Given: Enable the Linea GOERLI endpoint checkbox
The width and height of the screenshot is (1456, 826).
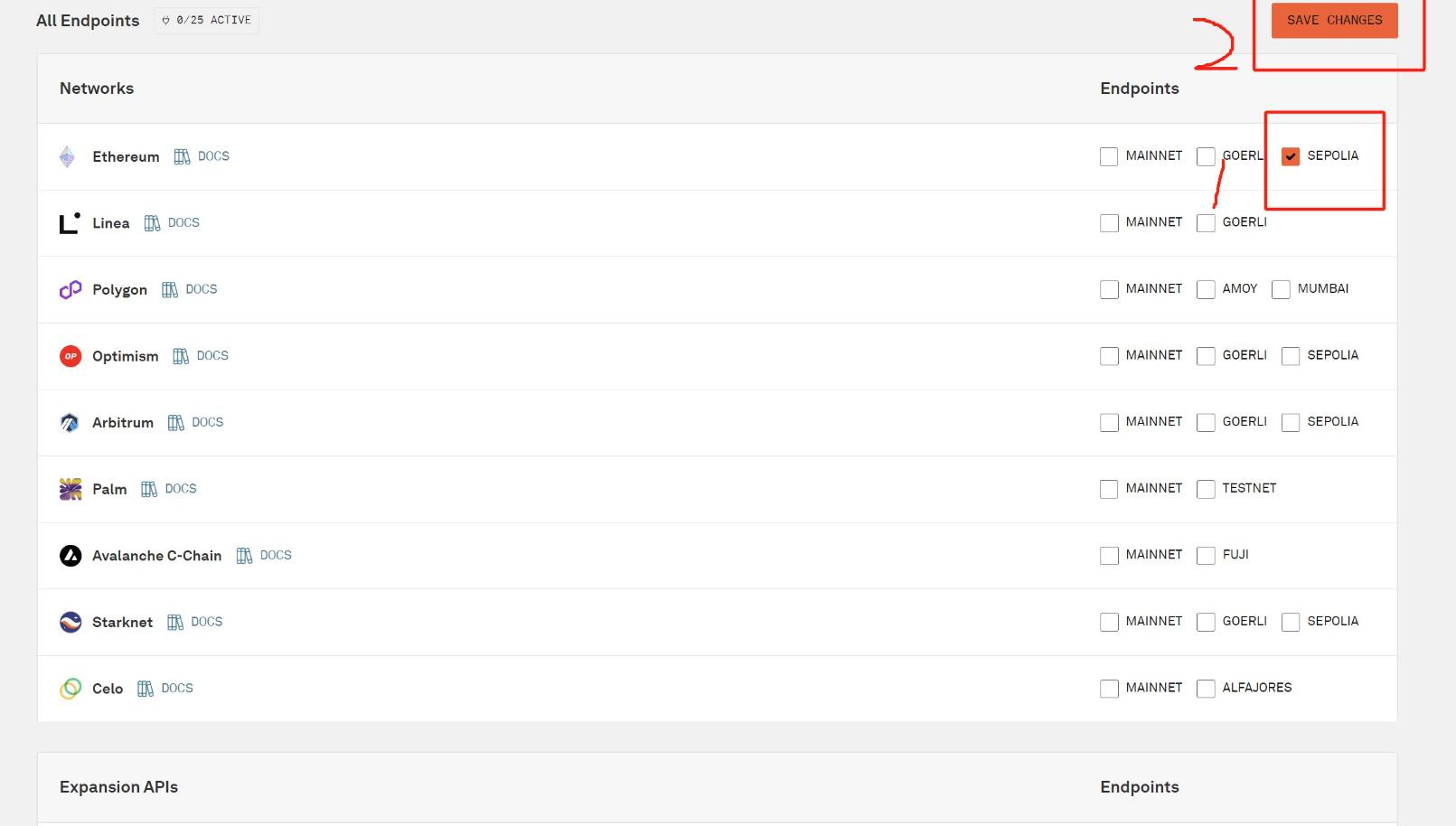Looking at the screenshot, I should pyautogui.click(x=1206, y=222).
